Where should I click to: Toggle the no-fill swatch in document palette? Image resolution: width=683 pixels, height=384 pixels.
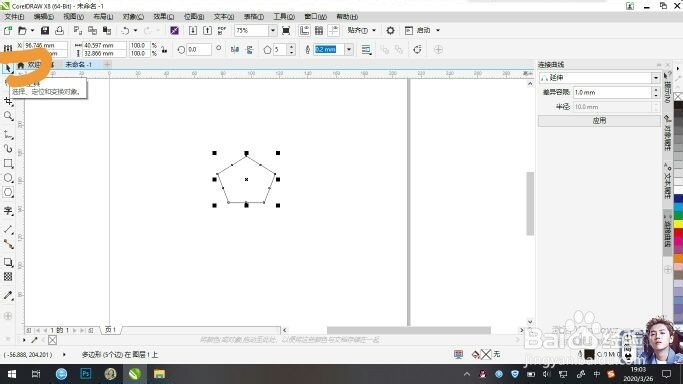52,340
